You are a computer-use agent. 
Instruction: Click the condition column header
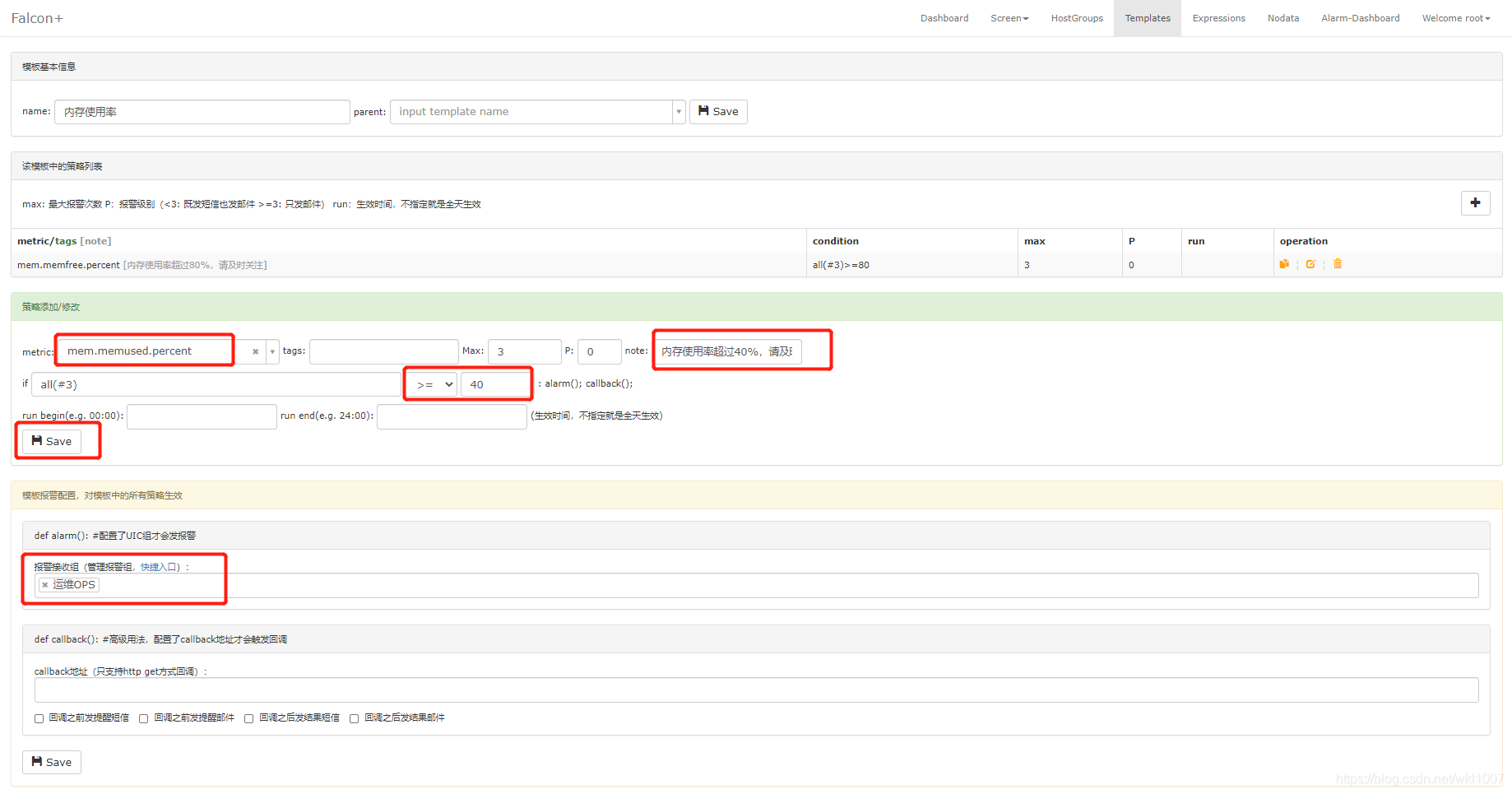click(x=836, y=241)
